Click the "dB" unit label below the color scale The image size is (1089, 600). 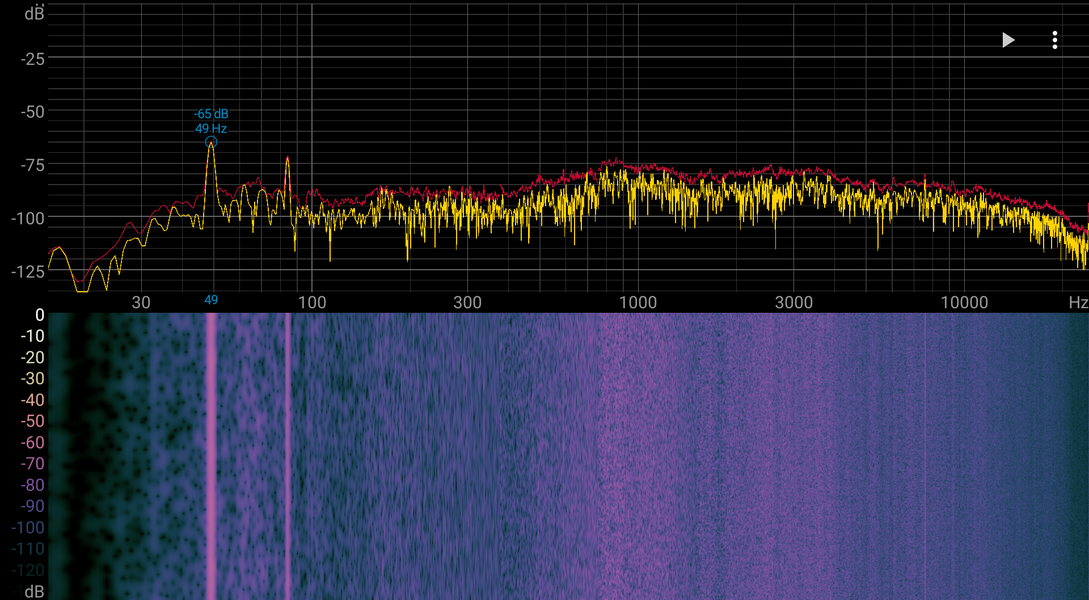[x=35, y=592]
